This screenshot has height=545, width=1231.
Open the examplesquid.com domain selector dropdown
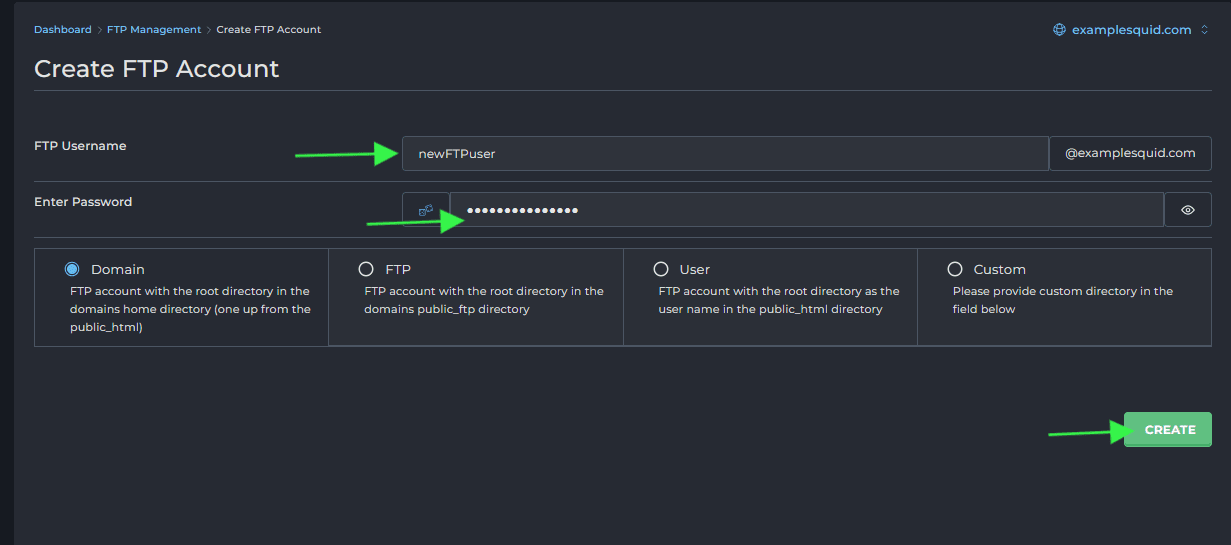click(1131, 30)
